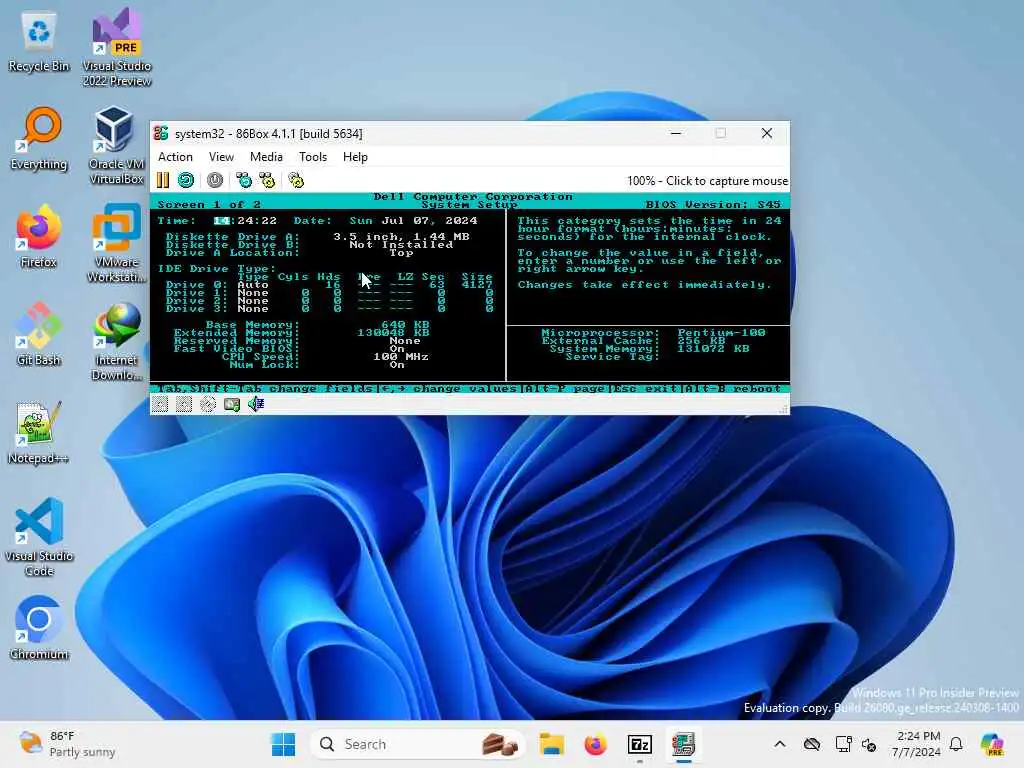Viewport: 1024px width, 768px height.
Task: Click the first floppy drive status bar icon
Action: point(160,405)
